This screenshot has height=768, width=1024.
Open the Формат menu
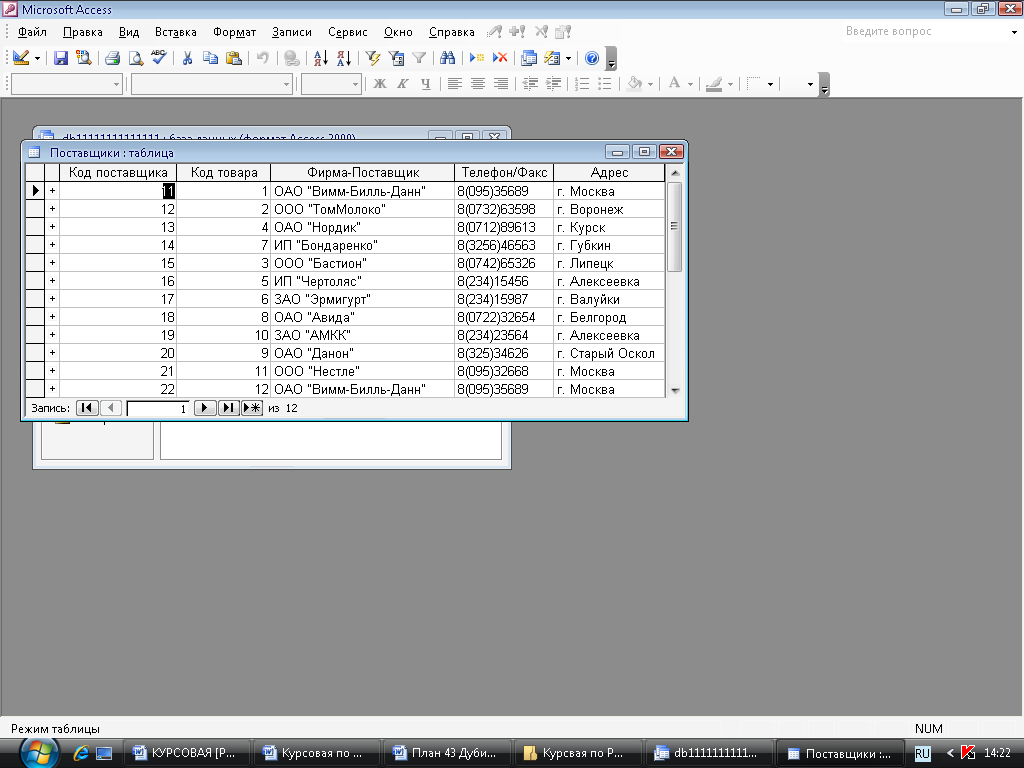click(x=234, y=32)
